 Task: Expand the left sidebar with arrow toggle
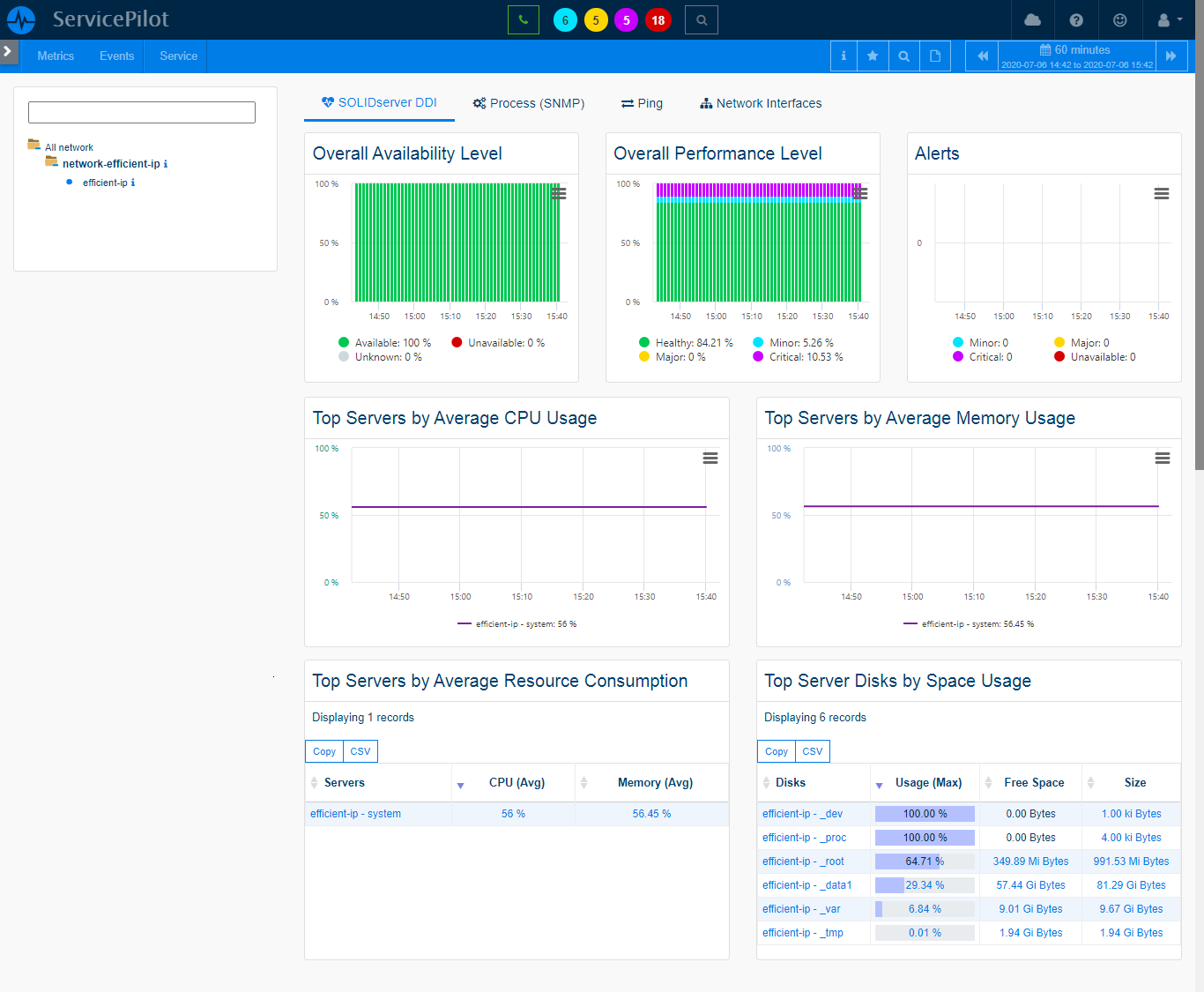point(8,52)
